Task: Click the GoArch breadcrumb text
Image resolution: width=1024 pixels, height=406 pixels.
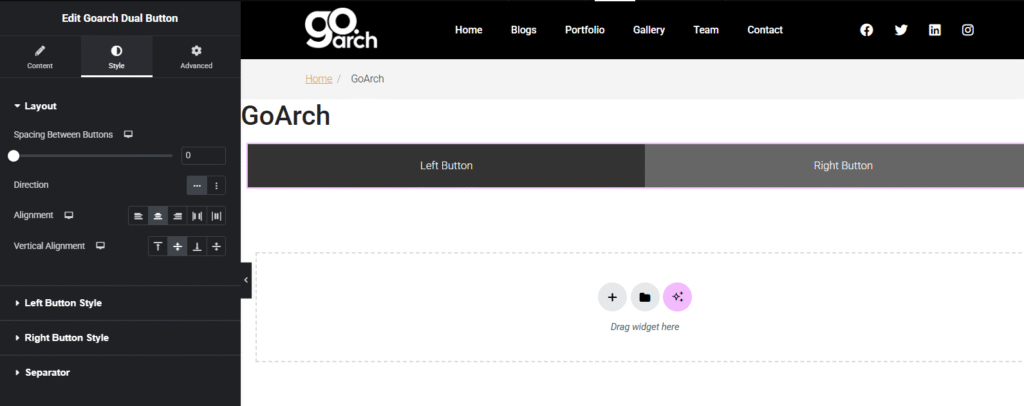Action: 368,79
